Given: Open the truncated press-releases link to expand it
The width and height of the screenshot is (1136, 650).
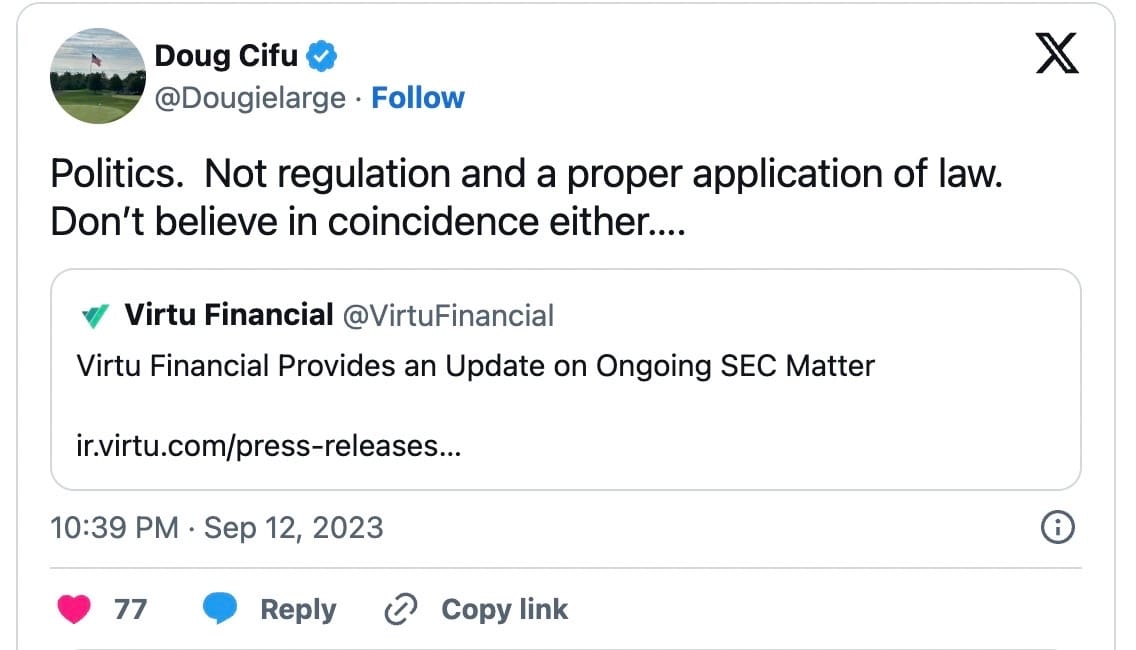Looking at the screenshot, I should coord(268,447).
